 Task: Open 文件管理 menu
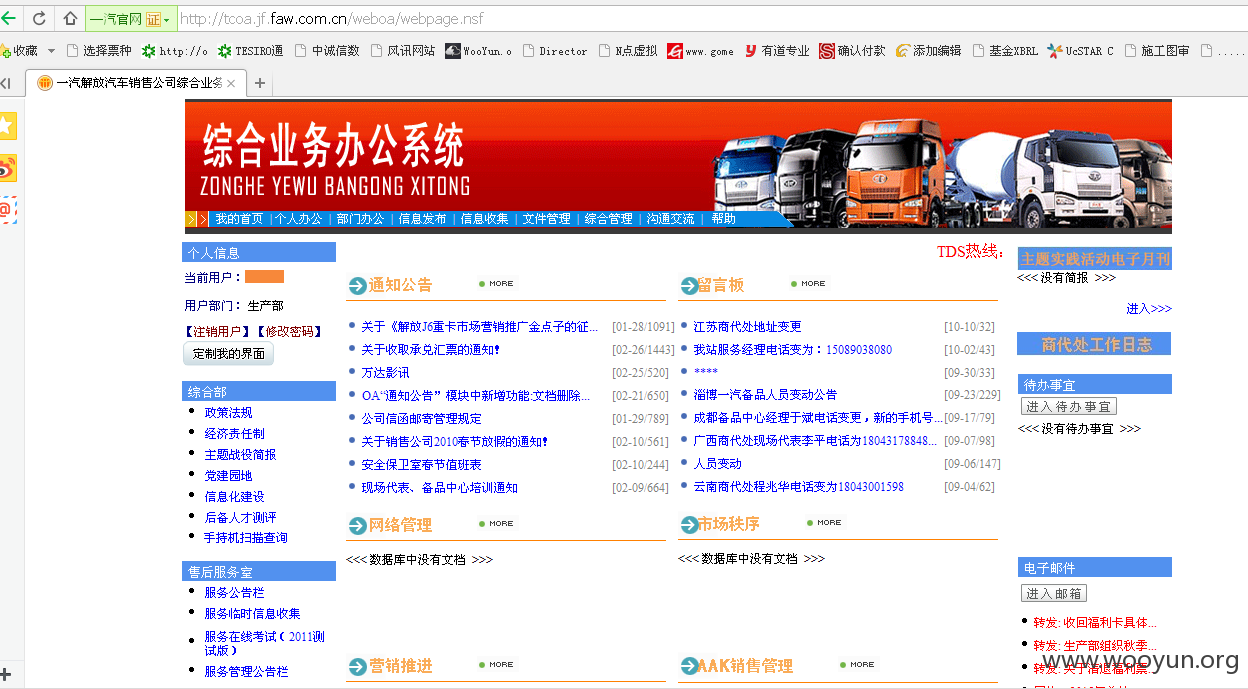[547, 219]
